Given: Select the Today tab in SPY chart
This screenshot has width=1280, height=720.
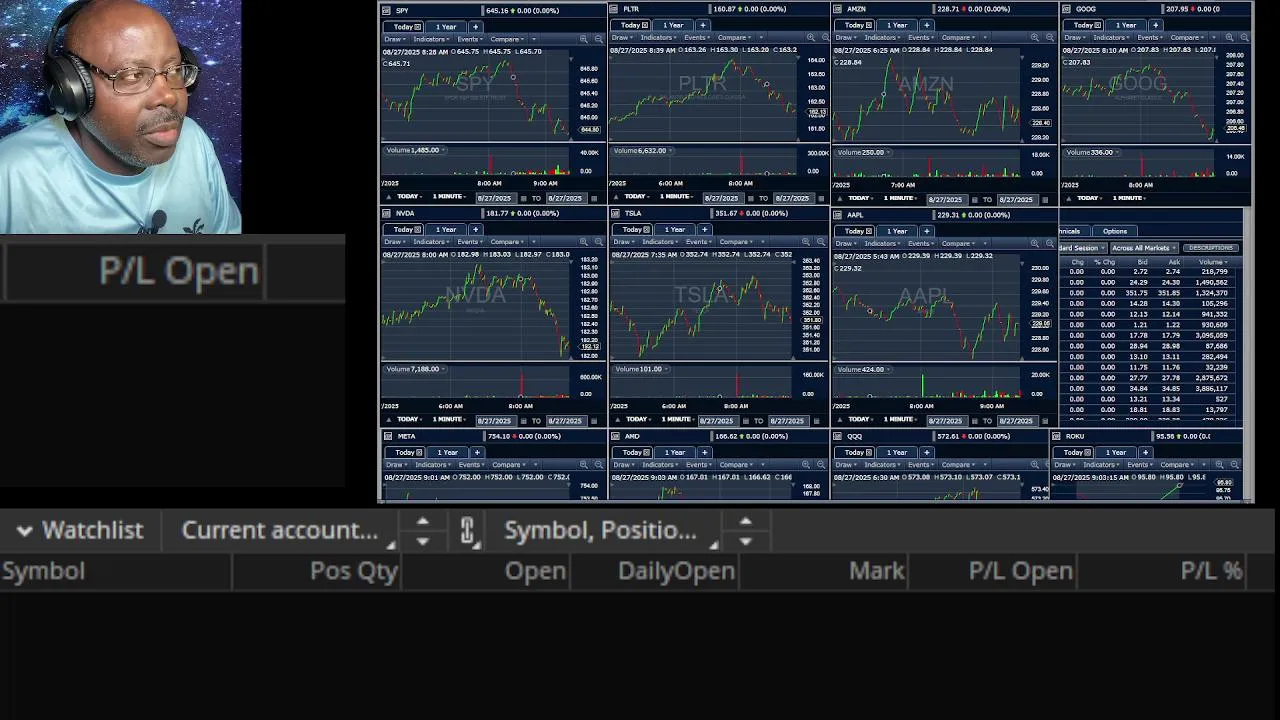Looking at the screenshot, I should click(403, 27).
